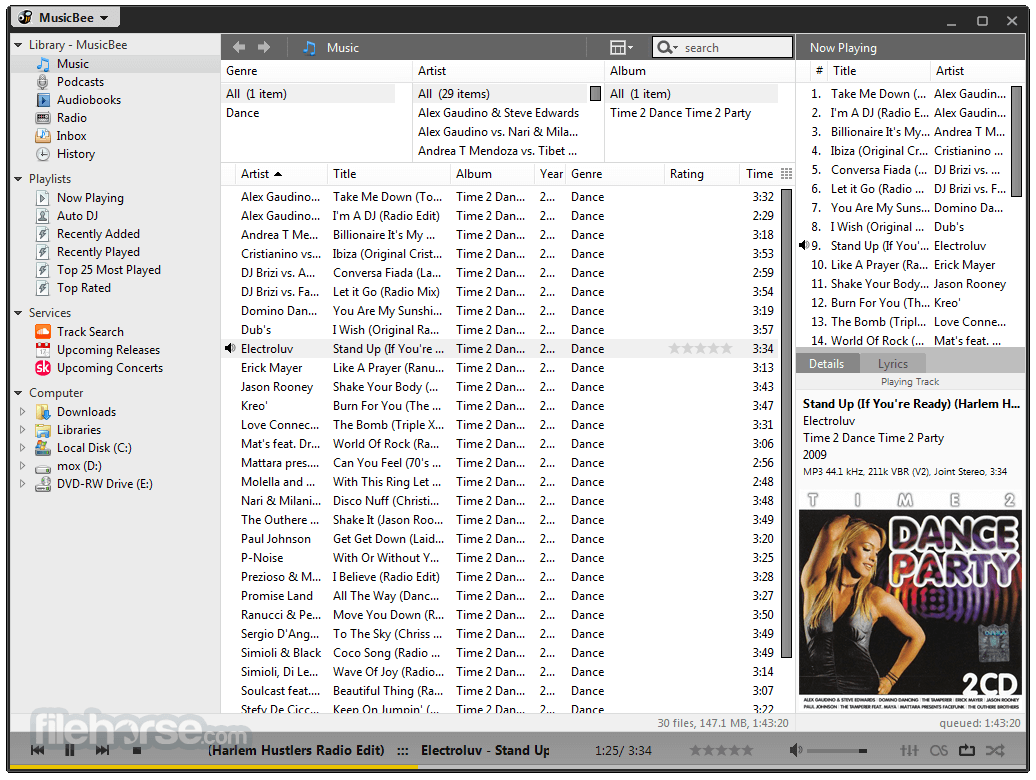
Task: Adjust the volume slider
Action: pyautogui.click(x=838, y=750)
